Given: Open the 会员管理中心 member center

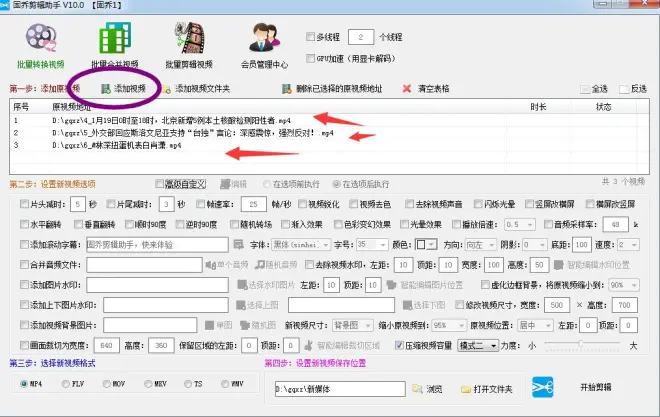Looking at the screenshot, I should 262,44.
